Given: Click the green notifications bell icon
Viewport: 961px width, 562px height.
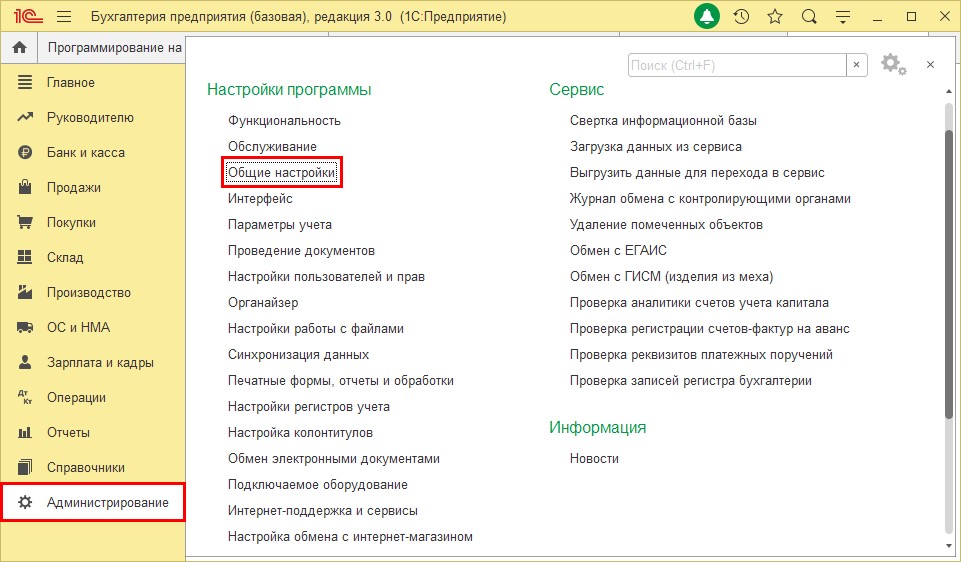Looking at the screenshot, I should point(707,17).
